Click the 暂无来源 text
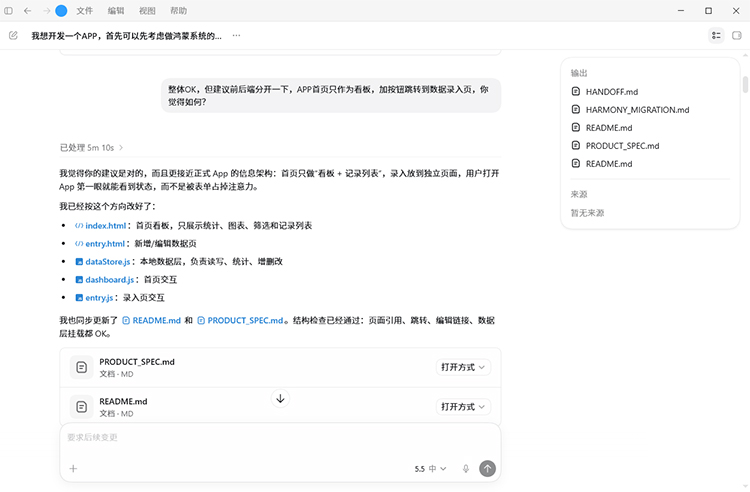Image resolution: width=750 pixels, height=492 pixels. click(587, 213)
